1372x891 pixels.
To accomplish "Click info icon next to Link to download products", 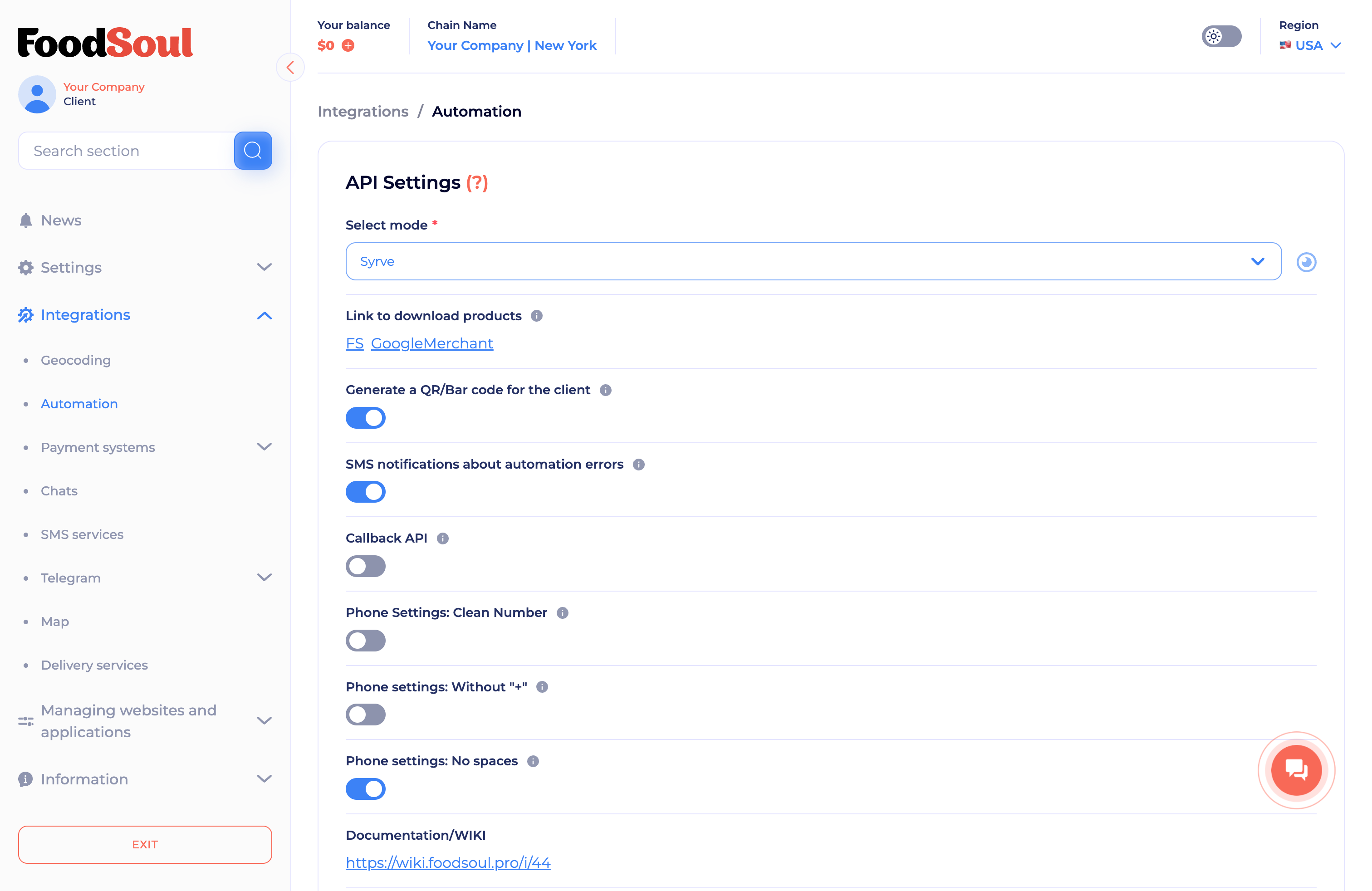I will click(x=537, y=316).
